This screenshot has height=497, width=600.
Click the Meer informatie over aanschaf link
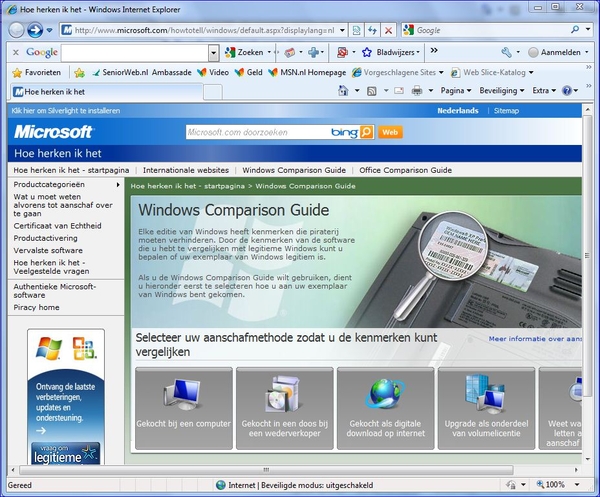coord(535,339)
